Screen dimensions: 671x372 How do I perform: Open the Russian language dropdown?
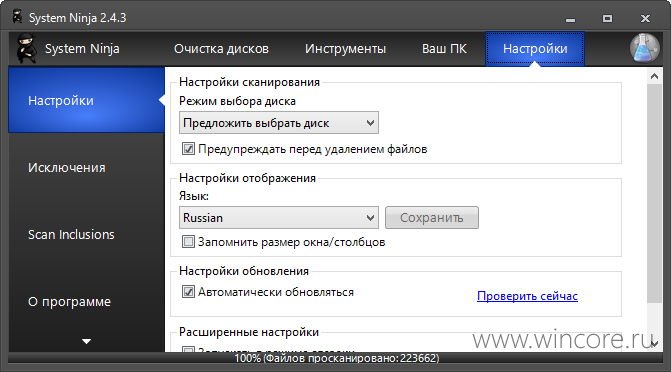[279, 217]
